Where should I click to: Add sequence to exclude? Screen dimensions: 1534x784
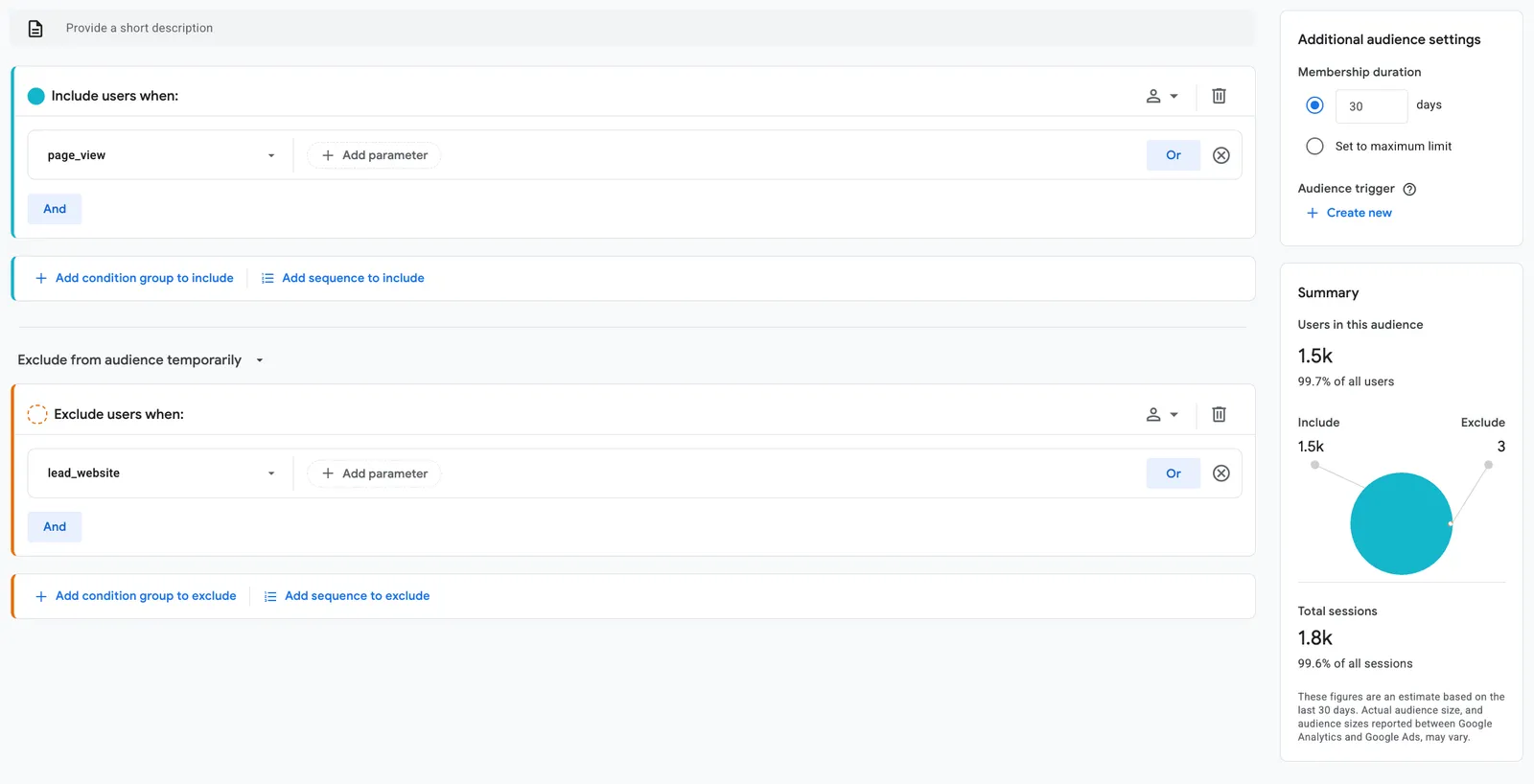coord(347,596)
